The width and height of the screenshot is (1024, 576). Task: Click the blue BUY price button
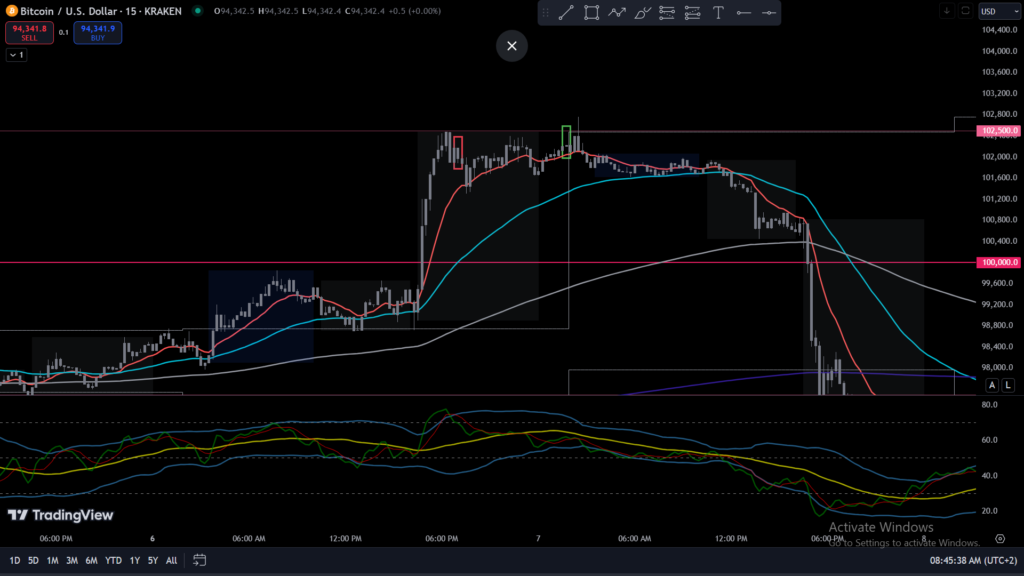click(x=98, y=32)
